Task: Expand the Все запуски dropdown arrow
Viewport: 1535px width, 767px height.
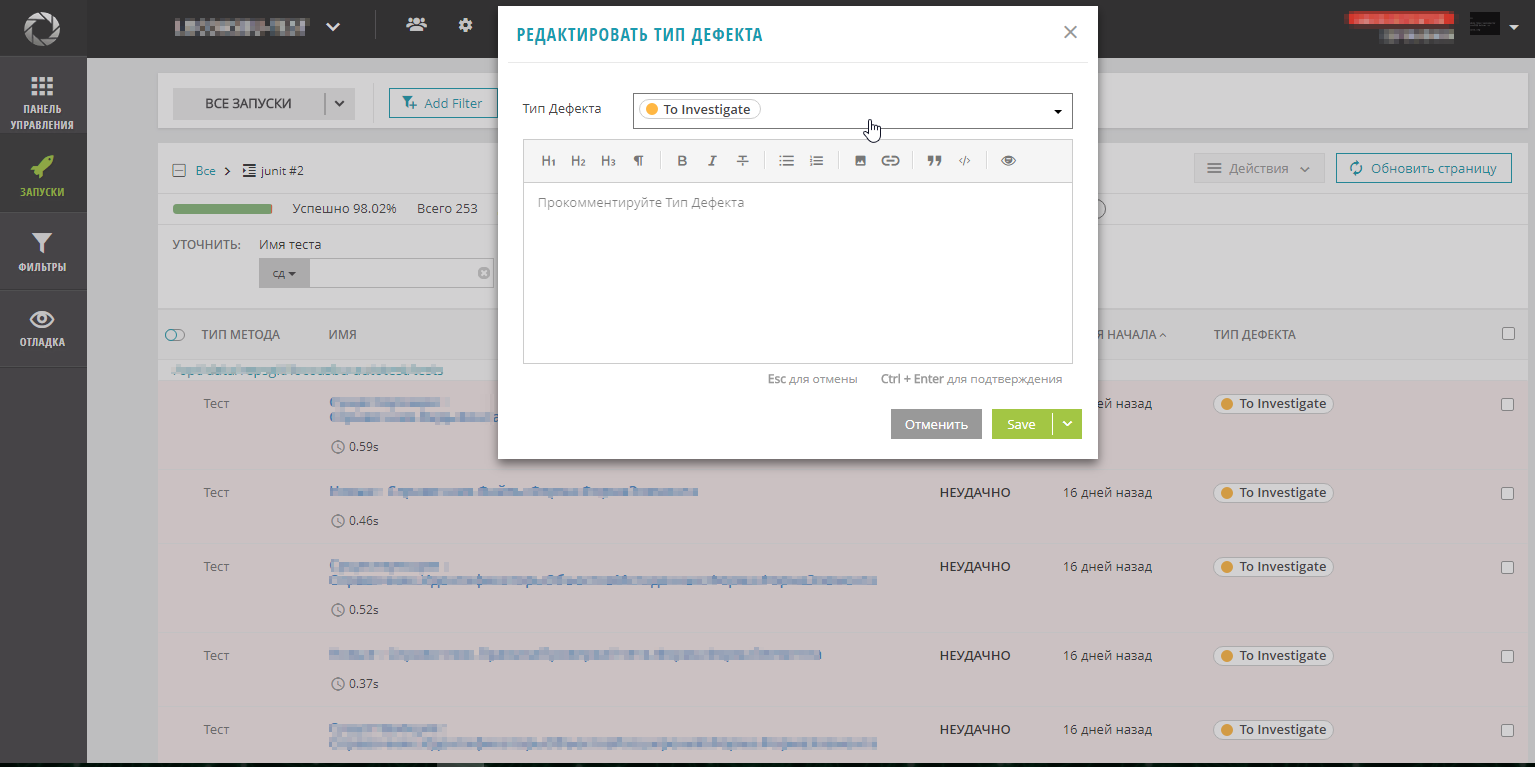Action: pyautogui.click(x=339, y=103)
